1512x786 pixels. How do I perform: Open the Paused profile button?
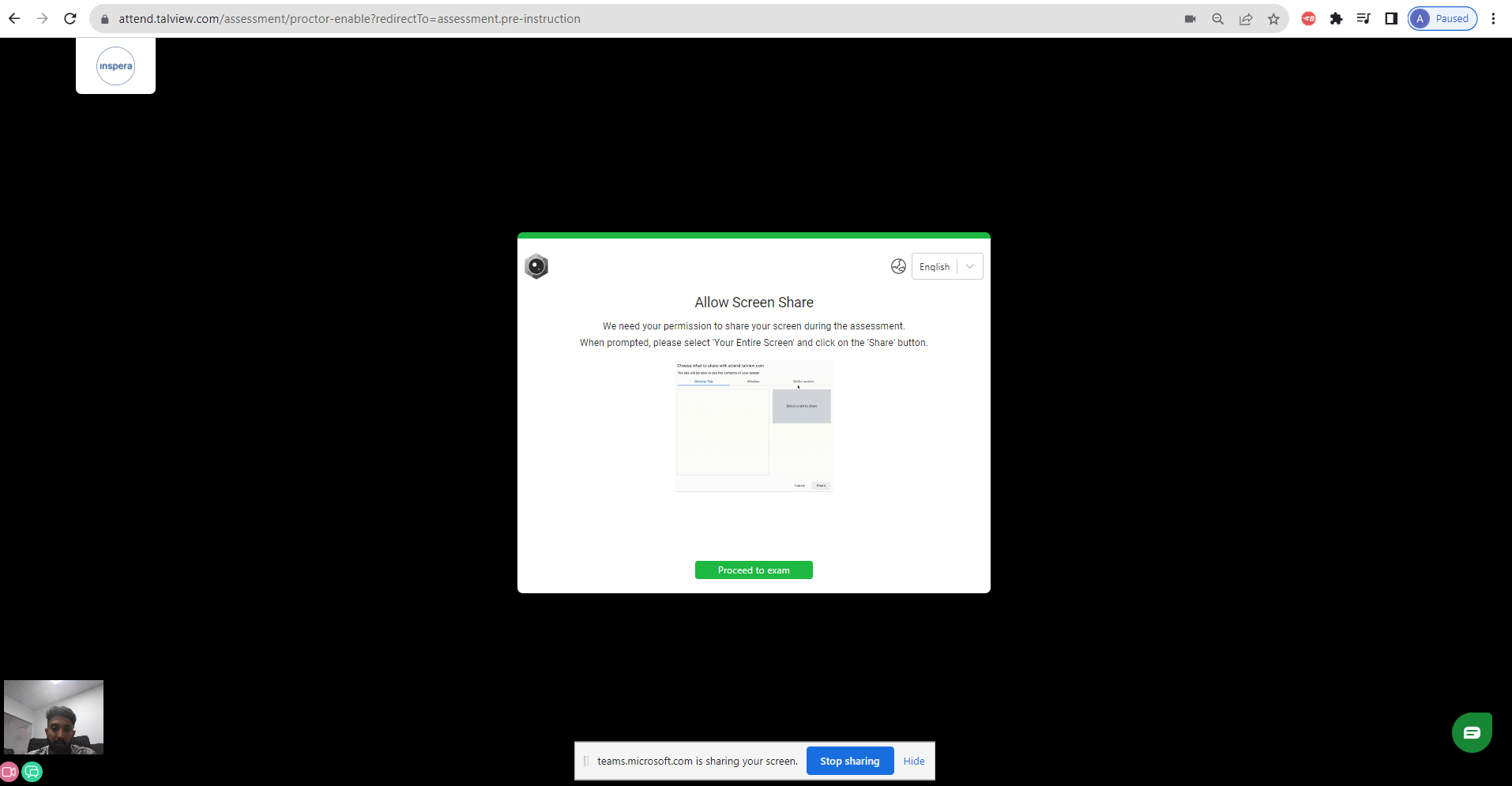click(1442, 18)
